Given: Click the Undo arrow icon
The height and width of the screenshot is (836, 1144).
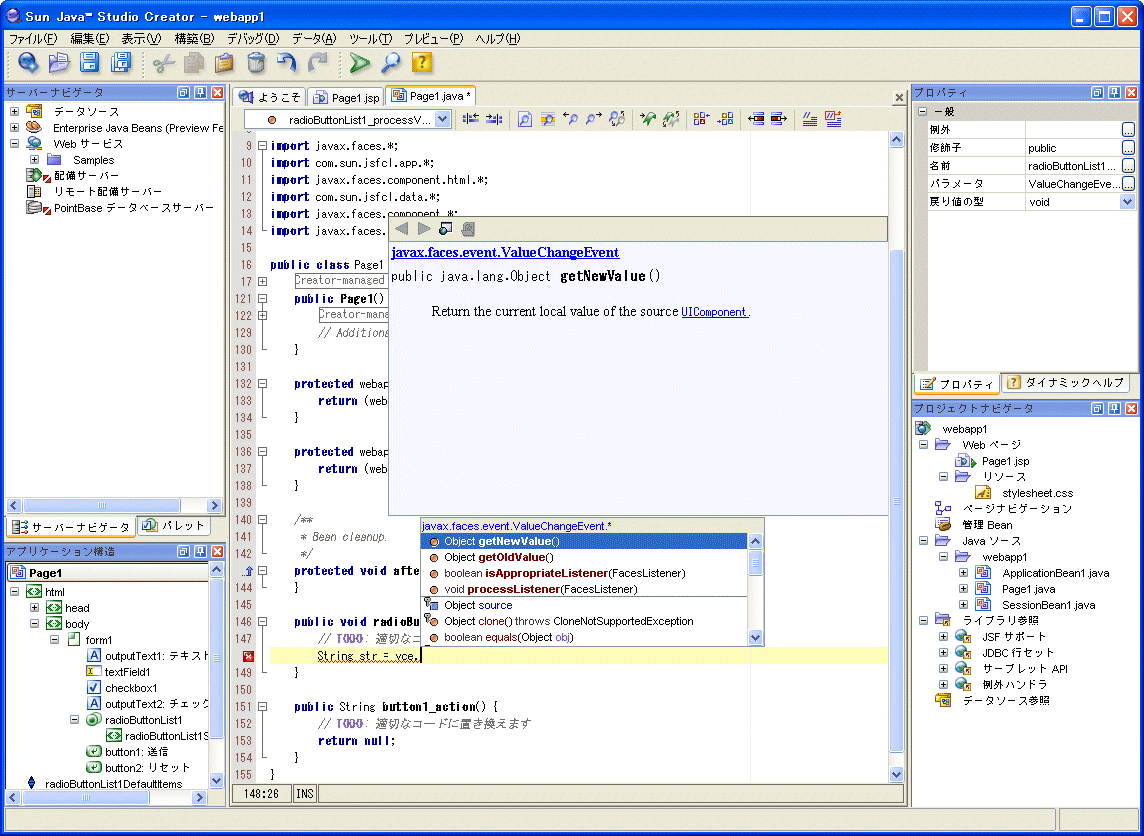Looking at the screenshot, I should click(287, 63).
